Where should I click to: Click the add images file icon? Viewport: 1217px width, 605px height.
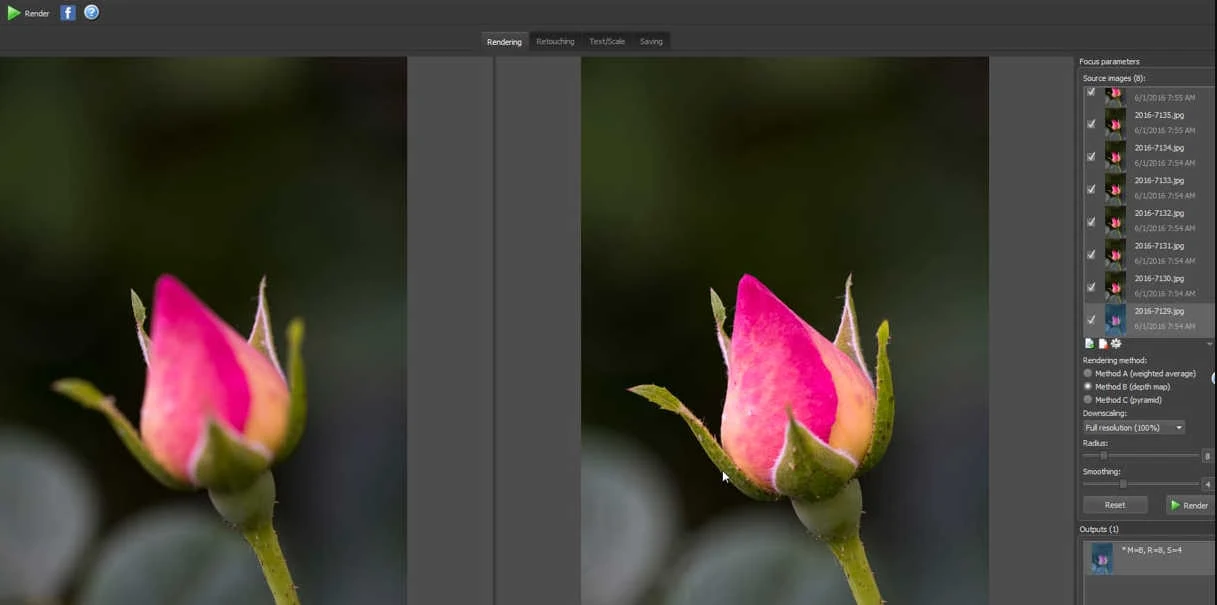coord(1089,344)
